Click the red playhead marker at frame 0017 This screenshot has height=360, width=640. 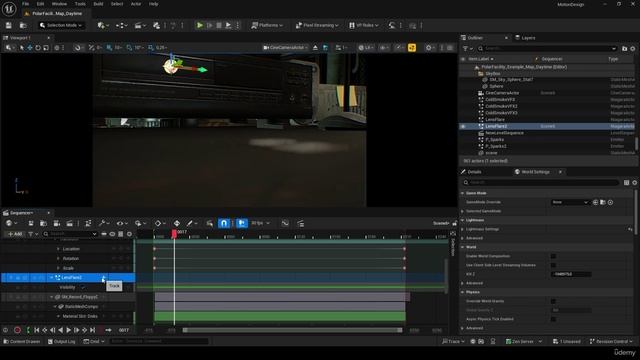(x=174, y=233)
